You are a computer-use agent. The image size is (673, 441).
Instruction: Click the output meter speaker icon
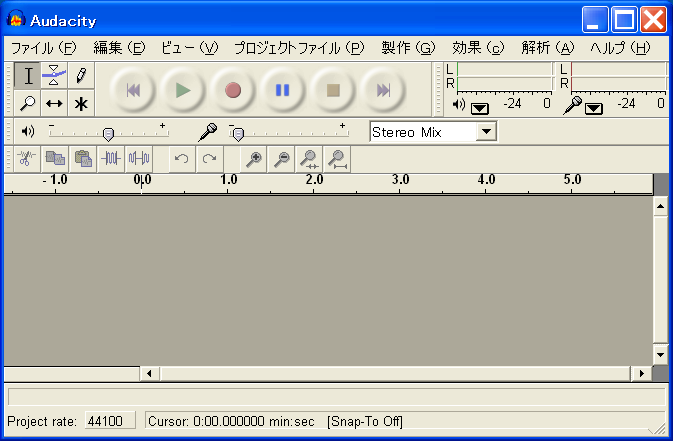pos(459,104)
